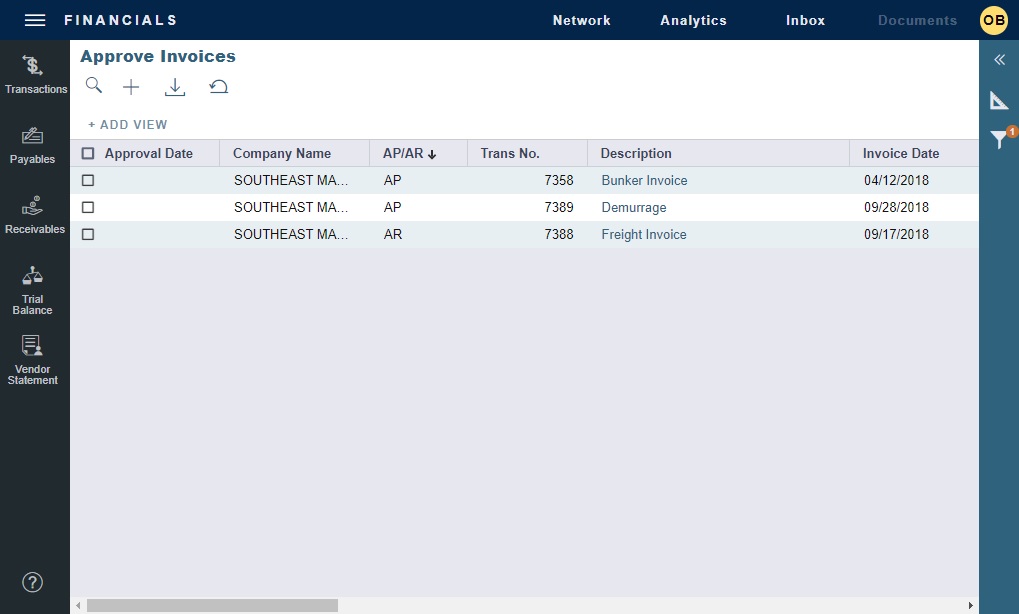Screen dimensions: 1019x614
Task: Go to the Analytics menu
Action: point(693,20)
